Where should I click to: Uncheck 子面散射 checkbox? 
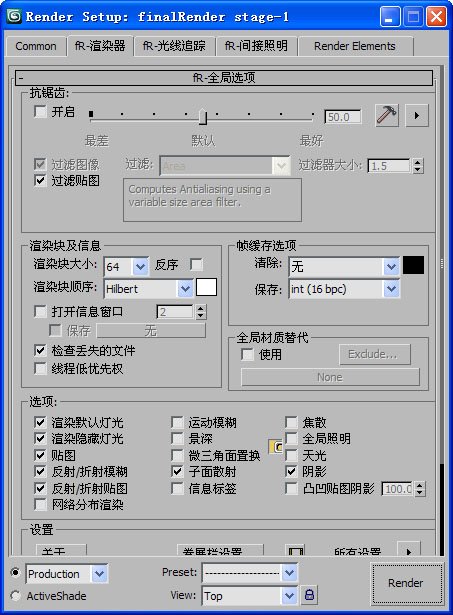pyautogui.click(x=177, y=471)
